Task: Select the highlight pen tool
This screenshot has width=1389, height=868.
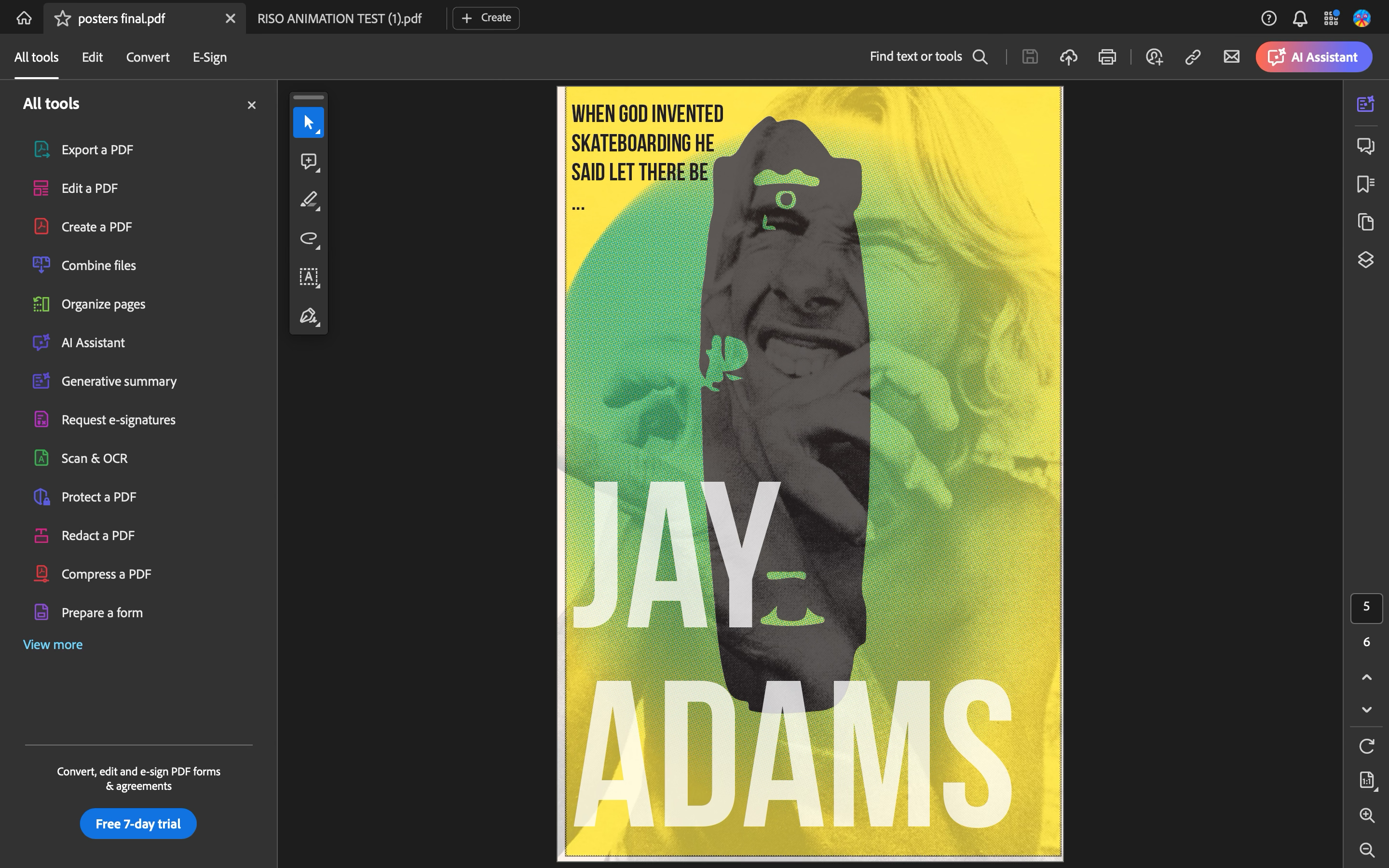Action: [308, 200]
